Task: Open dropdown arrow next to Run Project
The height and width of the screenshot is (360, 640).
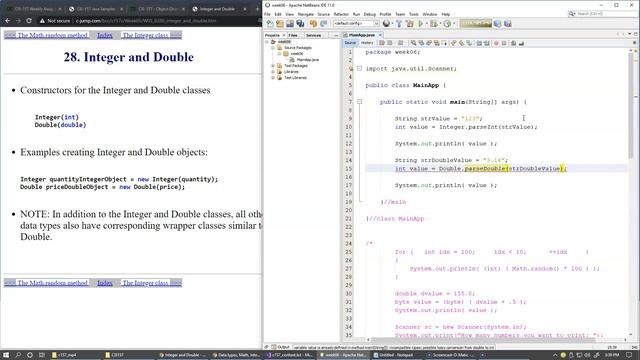Action: click(427, 24)
